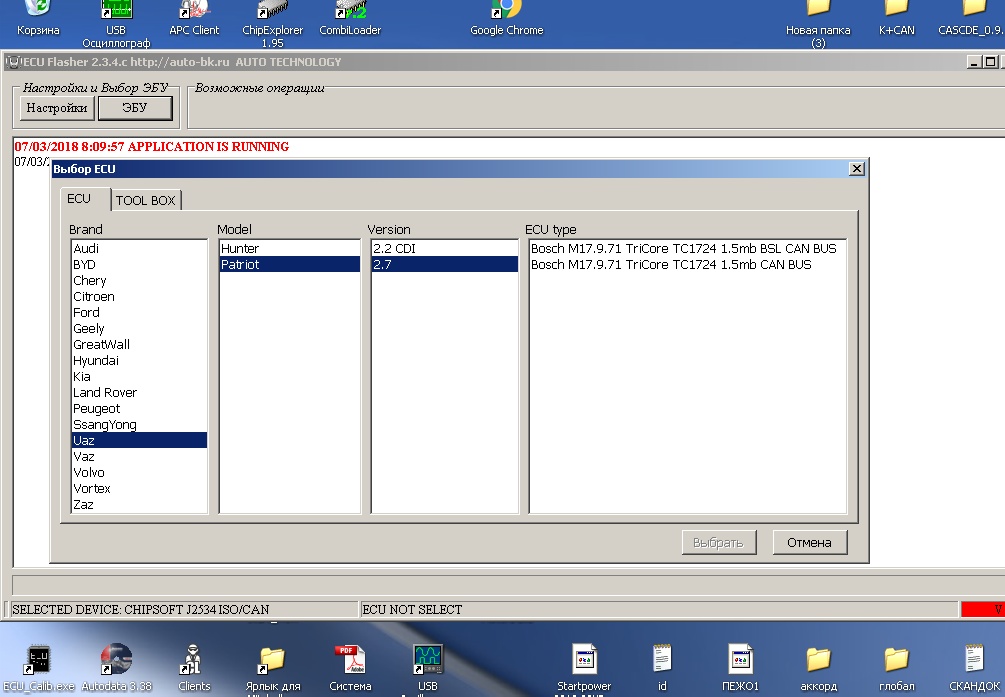The height and width of the screenshot is (697, 1005).
Task: Click the APPLICATION IS RUNNING log line
Action: coord(152,146)
